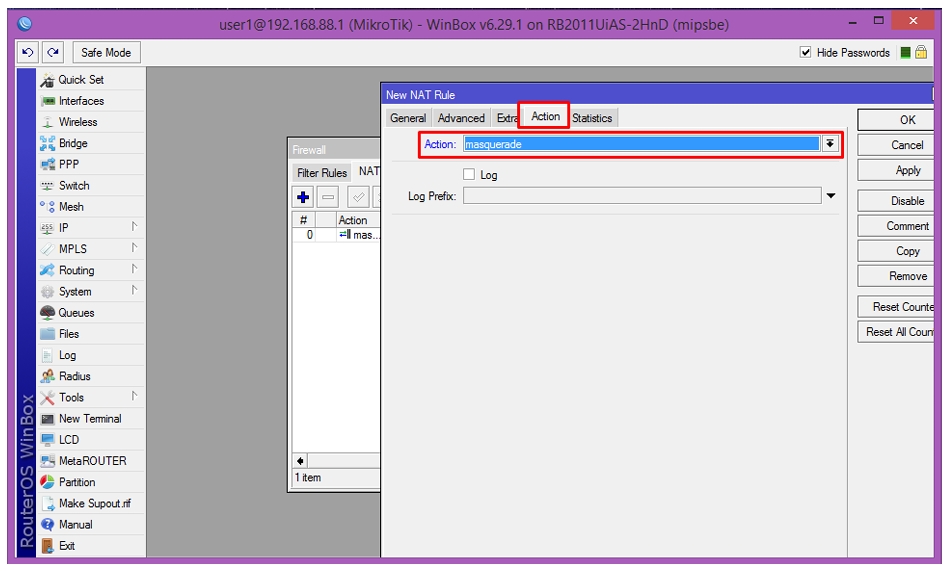This screenshot has width=949, height=571.
Task: Switch to the General tab
Action: [x=408, y=118]
